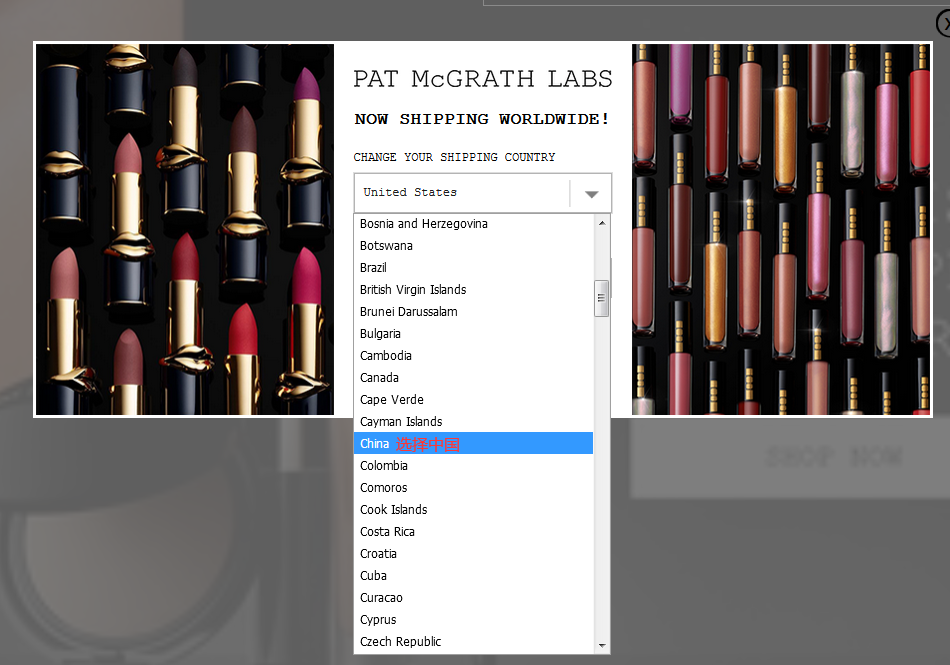Select Cambodia as shipping country
Image resolution: width=950 pixels, height=665 pixels.
tap(385, 356)
